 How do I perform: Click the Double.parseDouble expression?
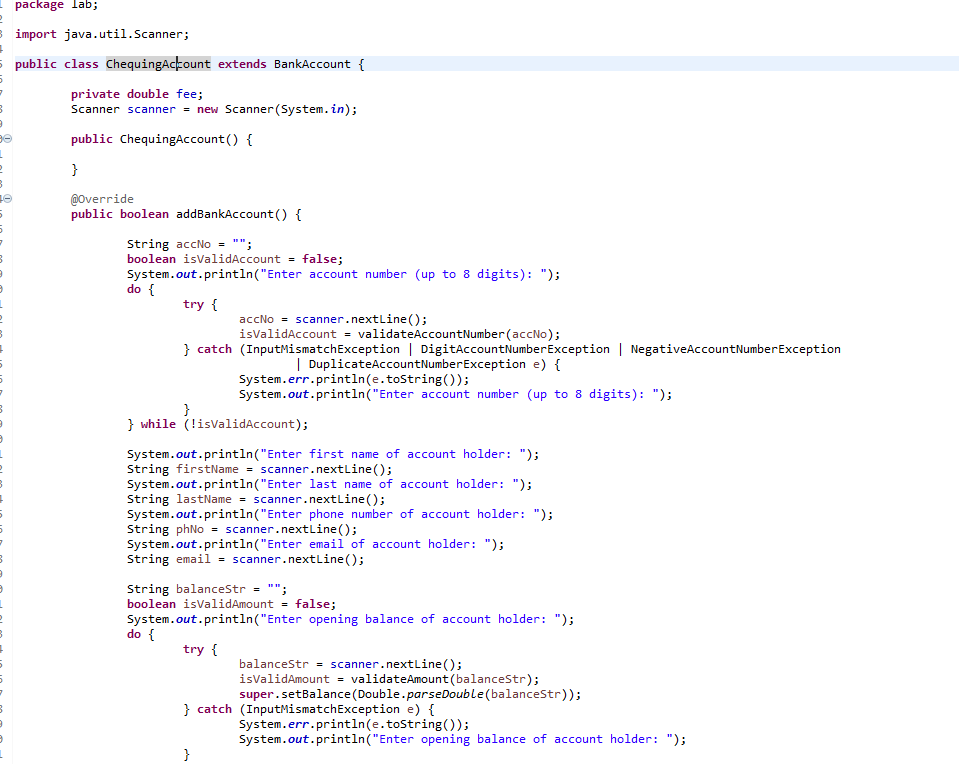coord(420,693)
